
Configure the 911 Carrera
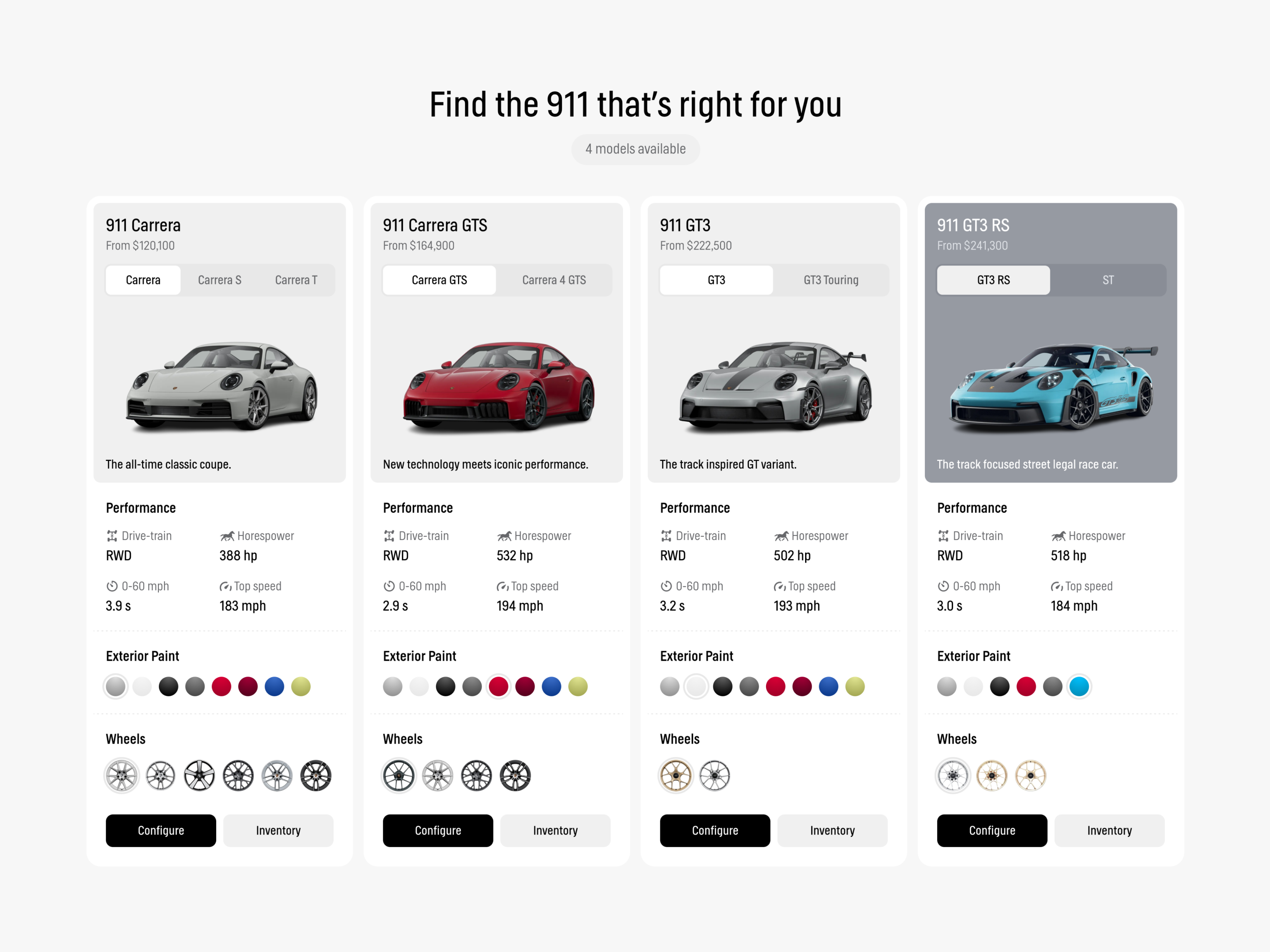[x=161, y=830]
